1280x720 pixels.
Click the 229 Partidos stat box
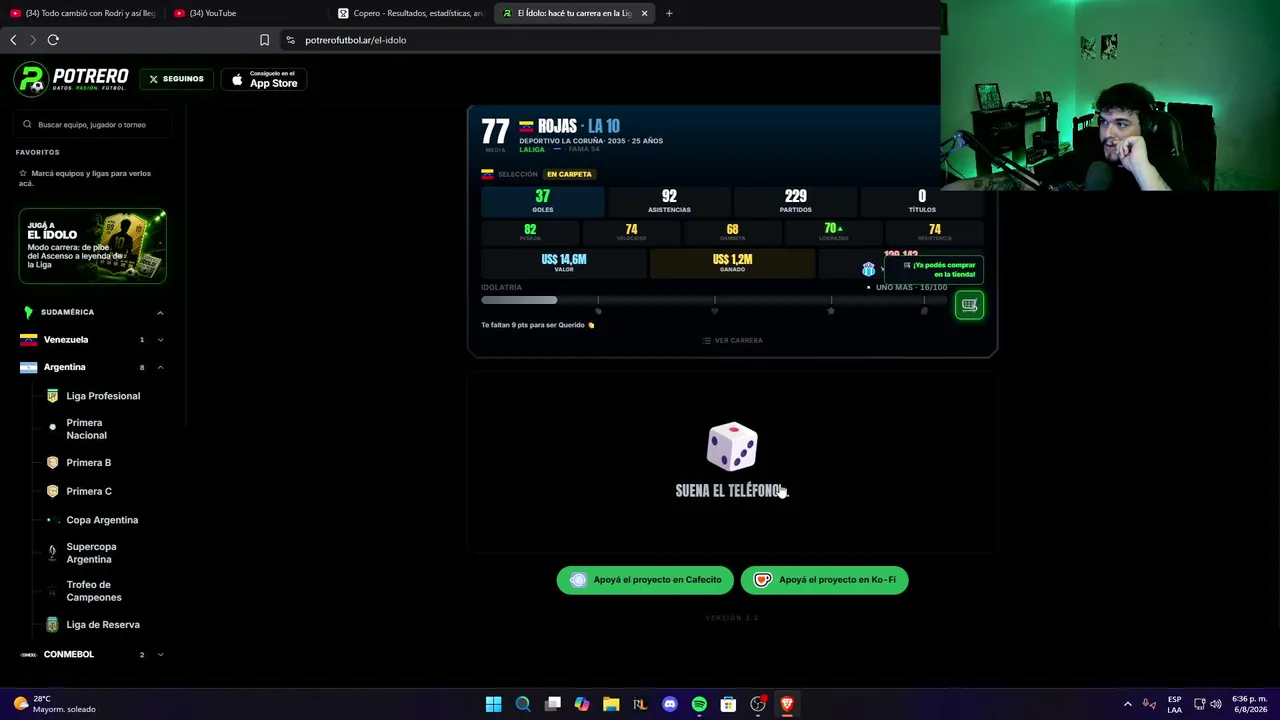coord(796,201)
